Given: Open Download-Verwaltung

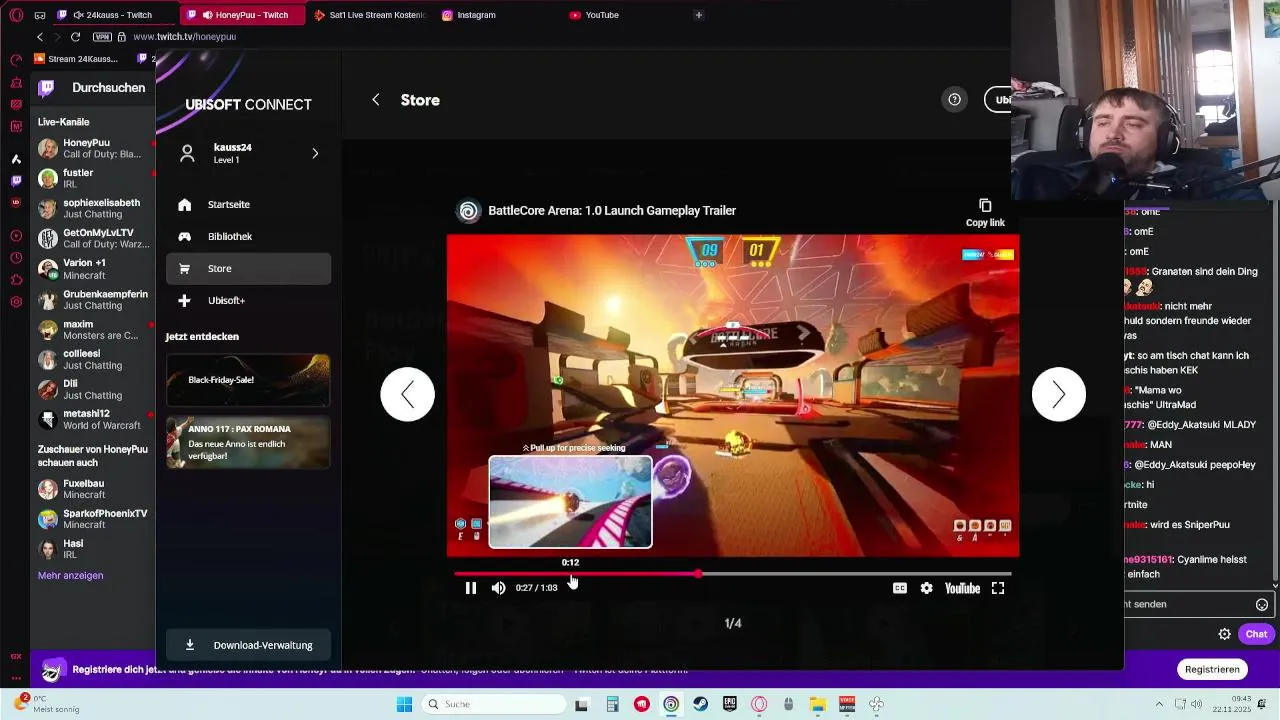Looking at the screenshot, I should click(x=248, y=645).
